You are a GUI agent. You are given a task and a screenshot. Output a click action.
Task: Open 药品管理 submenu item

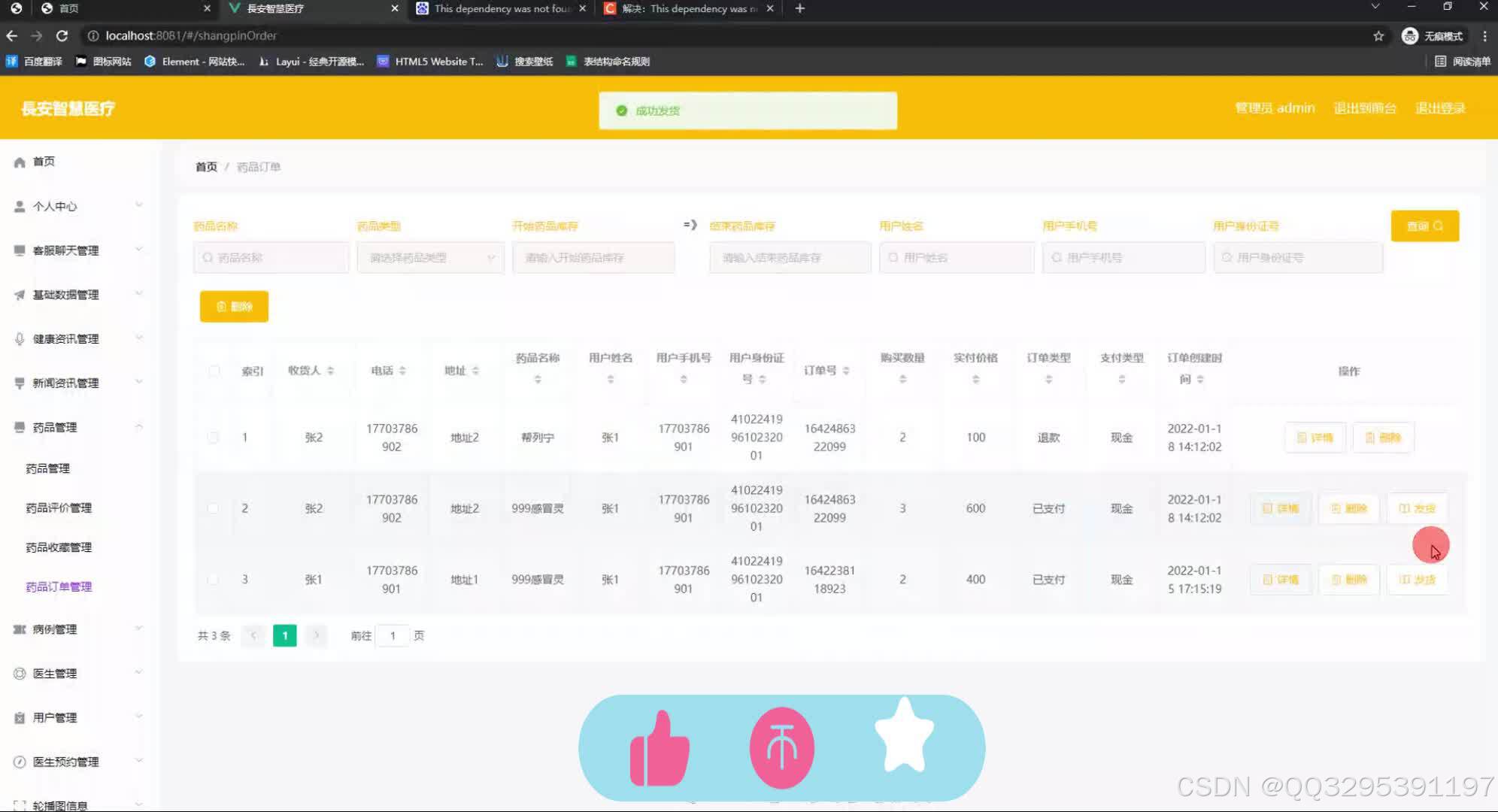point(48,468)
